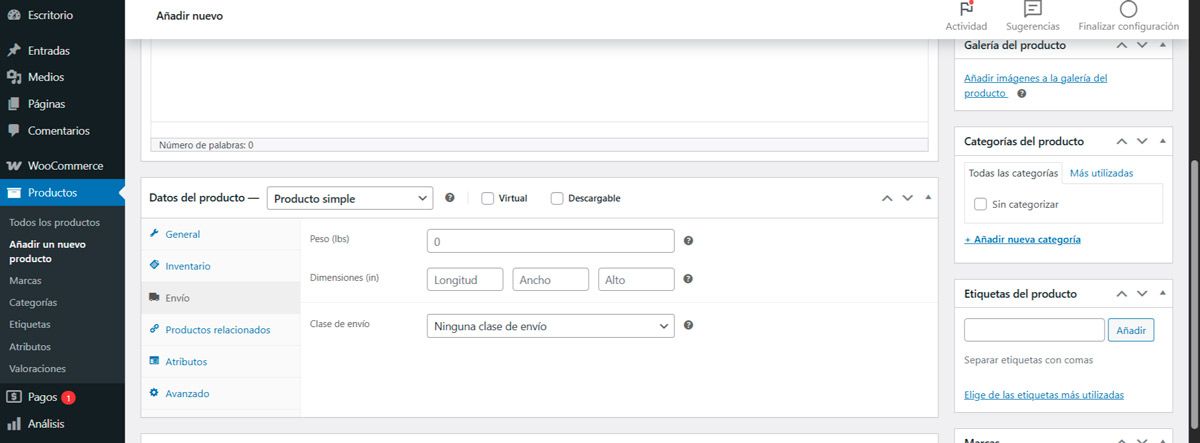Open the Atributos sidebar submenu item

click(x=29, y=346)
